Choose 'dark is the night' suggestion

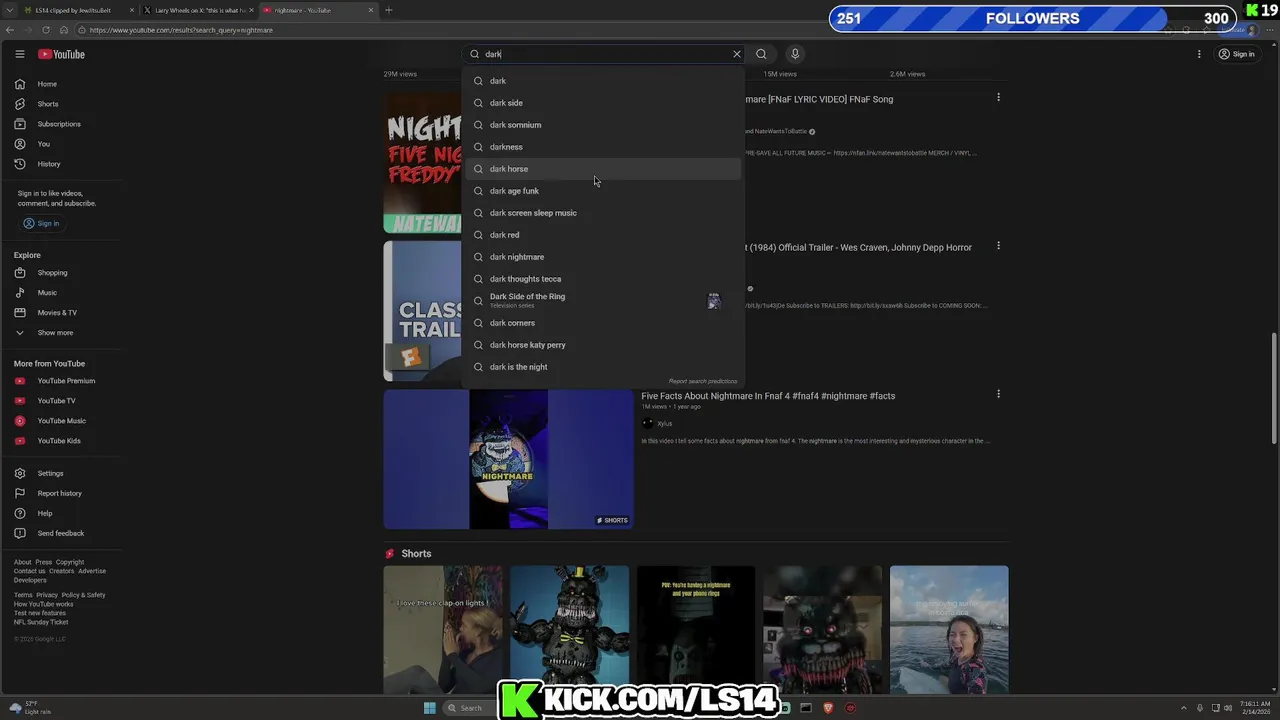coord(603,367)
